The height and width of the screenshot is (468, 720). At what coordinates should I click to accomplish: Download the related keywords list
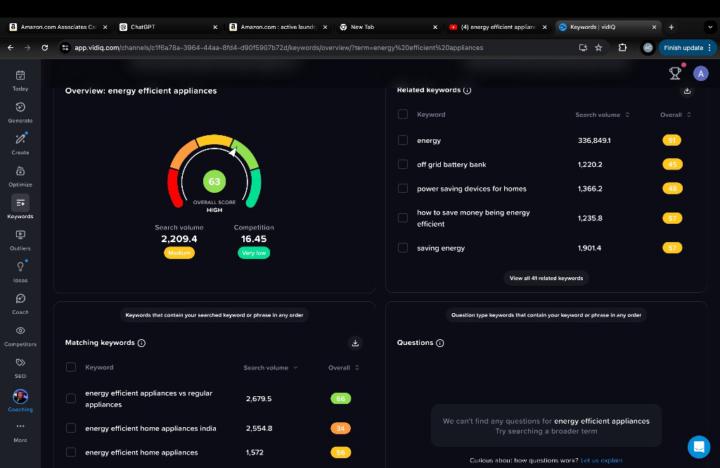[x=687, y=91]
